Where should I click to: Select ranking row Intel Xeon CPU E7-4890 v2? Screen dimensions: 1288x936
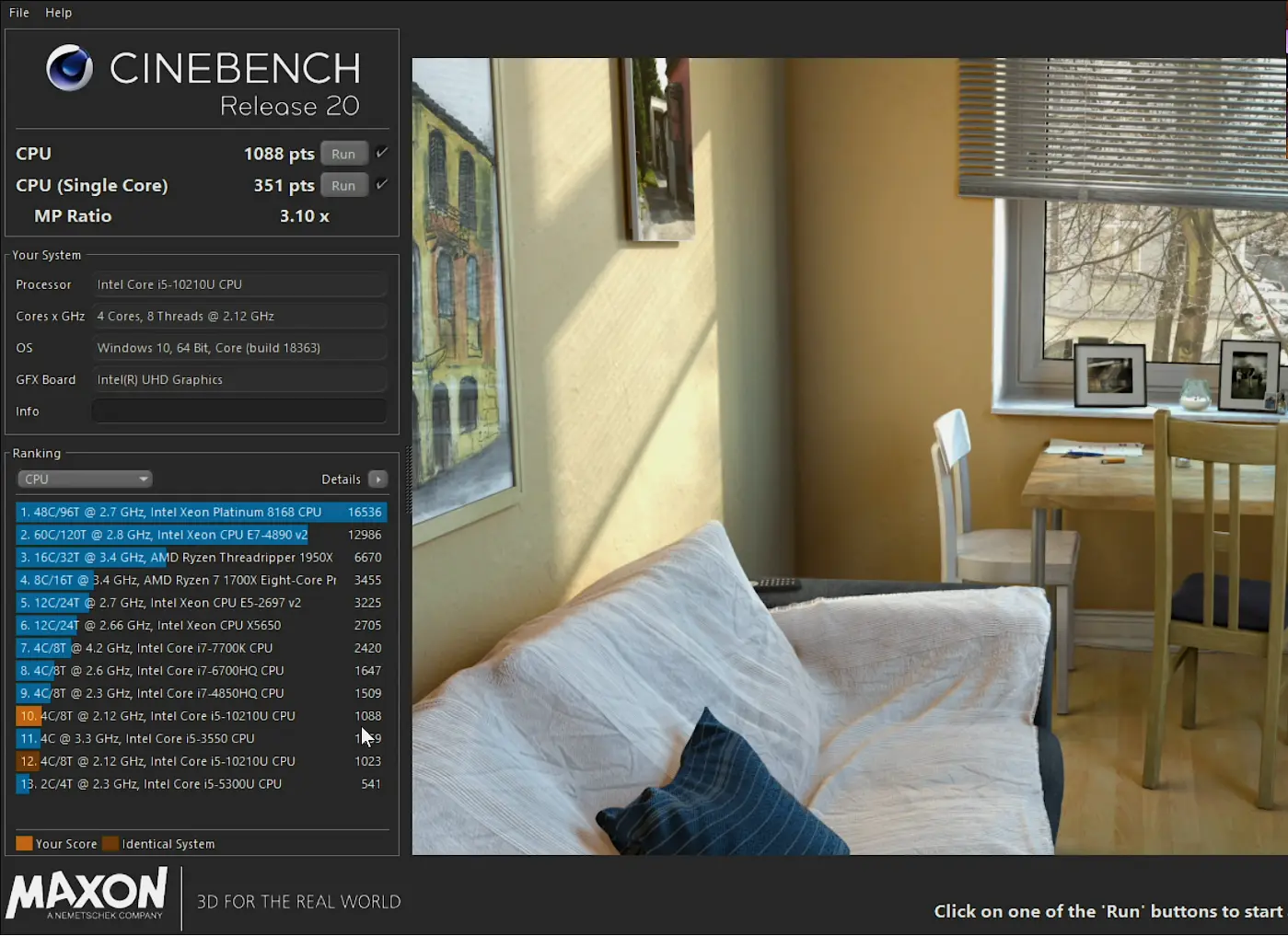[x=201, y=535]
